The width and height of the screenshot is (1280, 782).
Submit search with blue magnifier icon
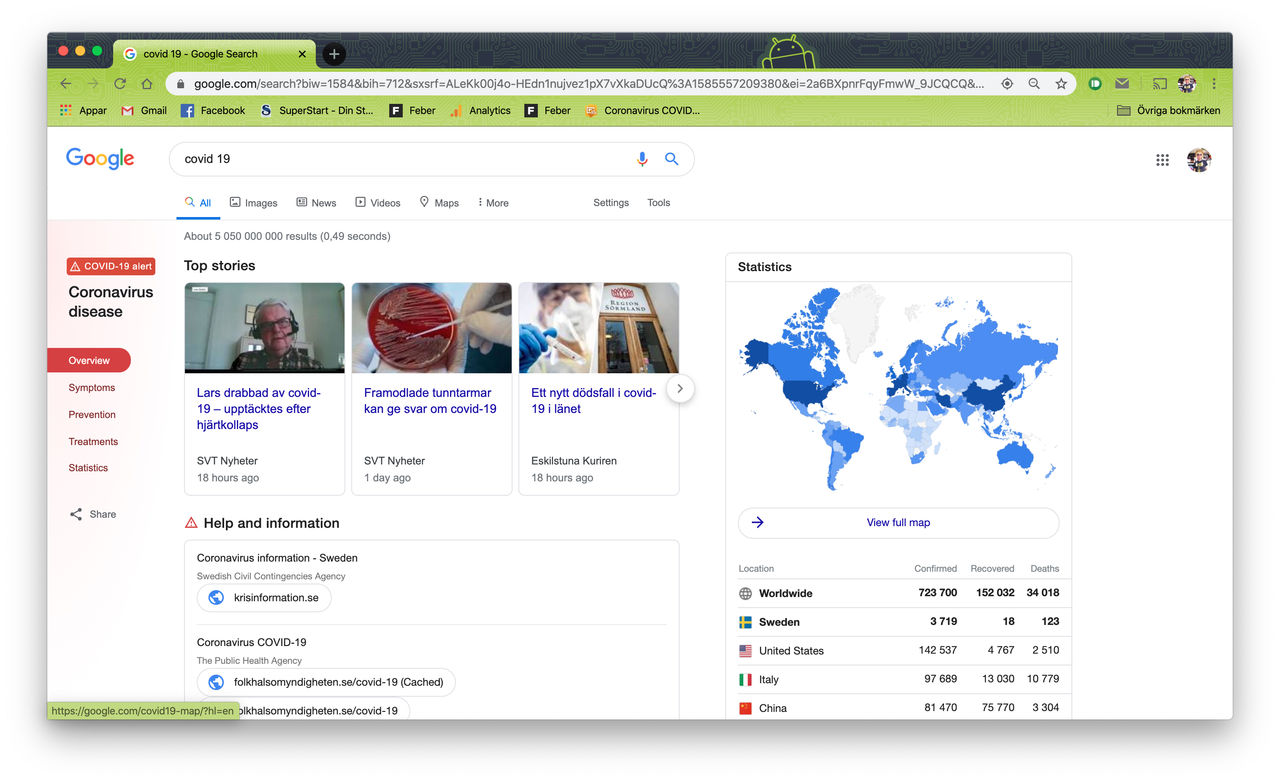tap(672, 159)
